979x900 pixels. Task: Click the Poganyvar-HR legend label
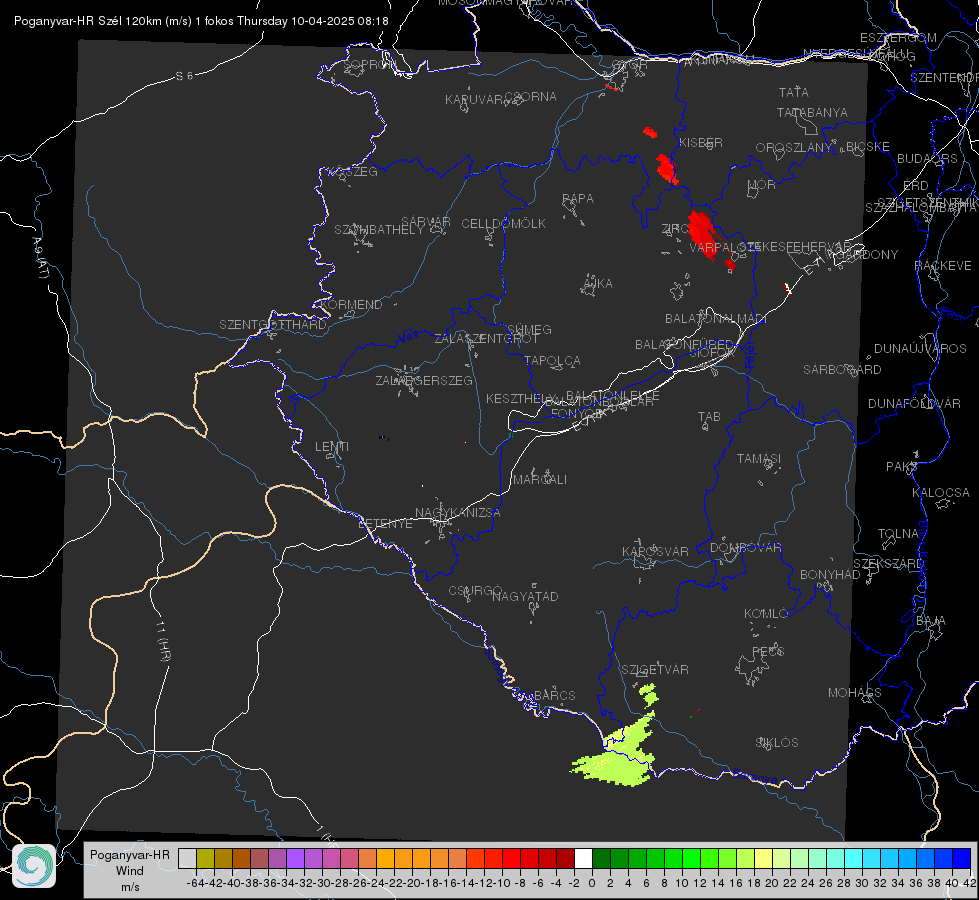coord(129,854)
